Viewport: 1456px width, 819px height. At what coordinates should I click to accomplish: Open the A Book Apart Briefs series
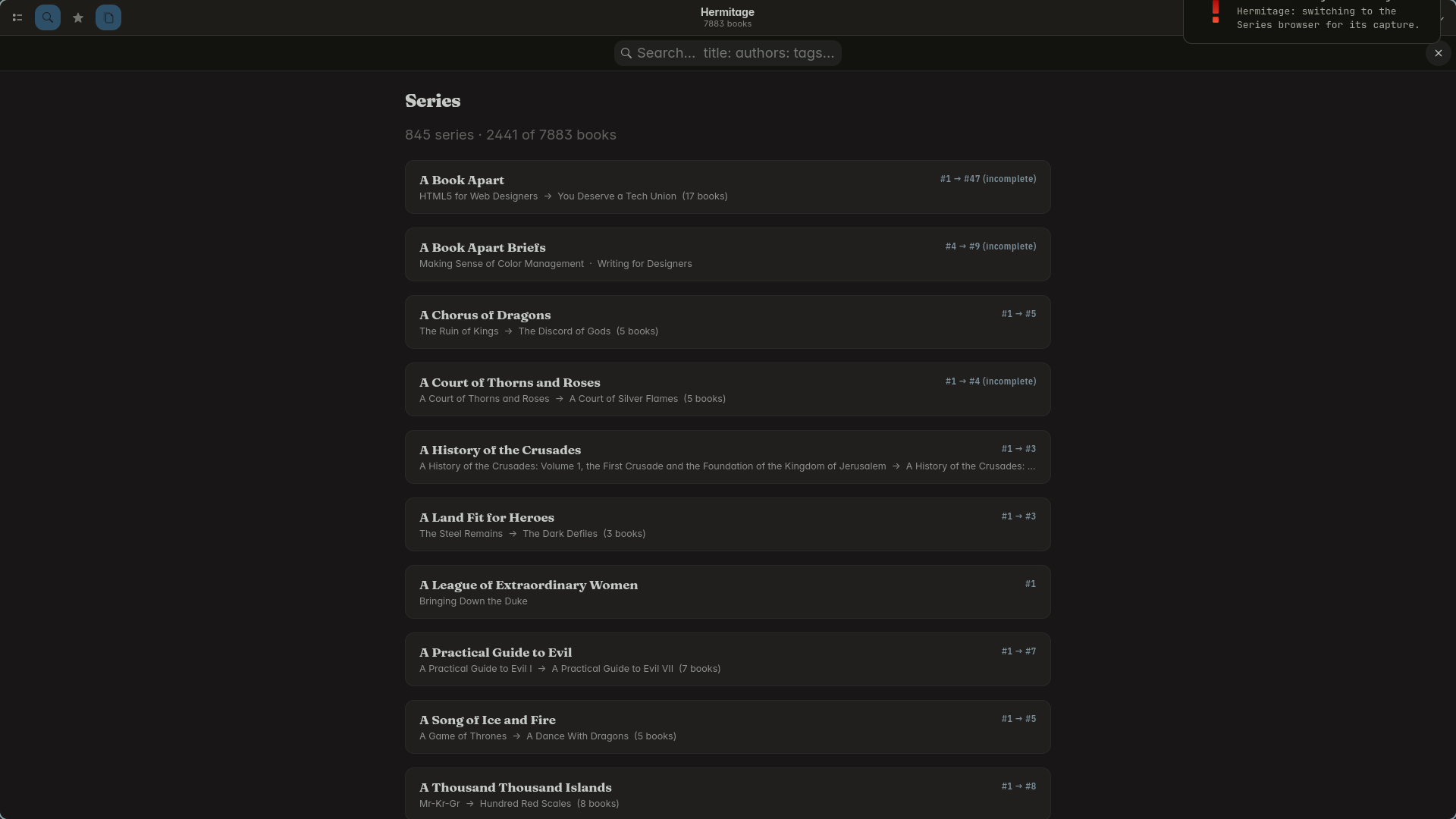click(x=728, y=255)
